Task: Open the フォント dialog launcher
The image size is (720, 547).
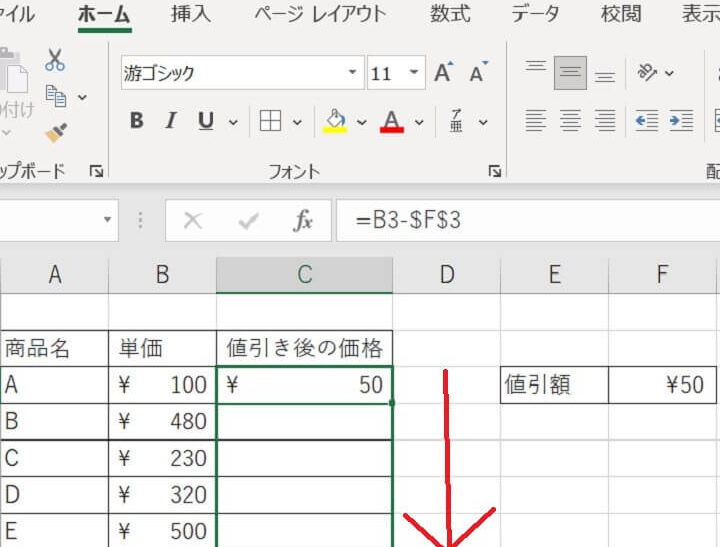Action: pos(494,172)
